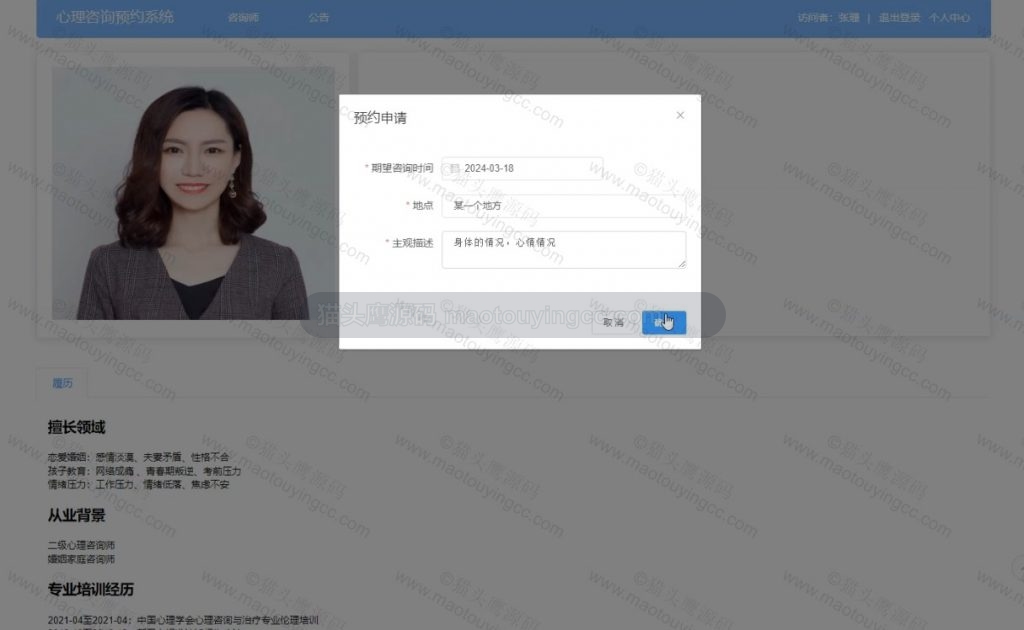The image size is (1024, 630).
Task: Open 公告 in the top navigation
Action: 319,18
